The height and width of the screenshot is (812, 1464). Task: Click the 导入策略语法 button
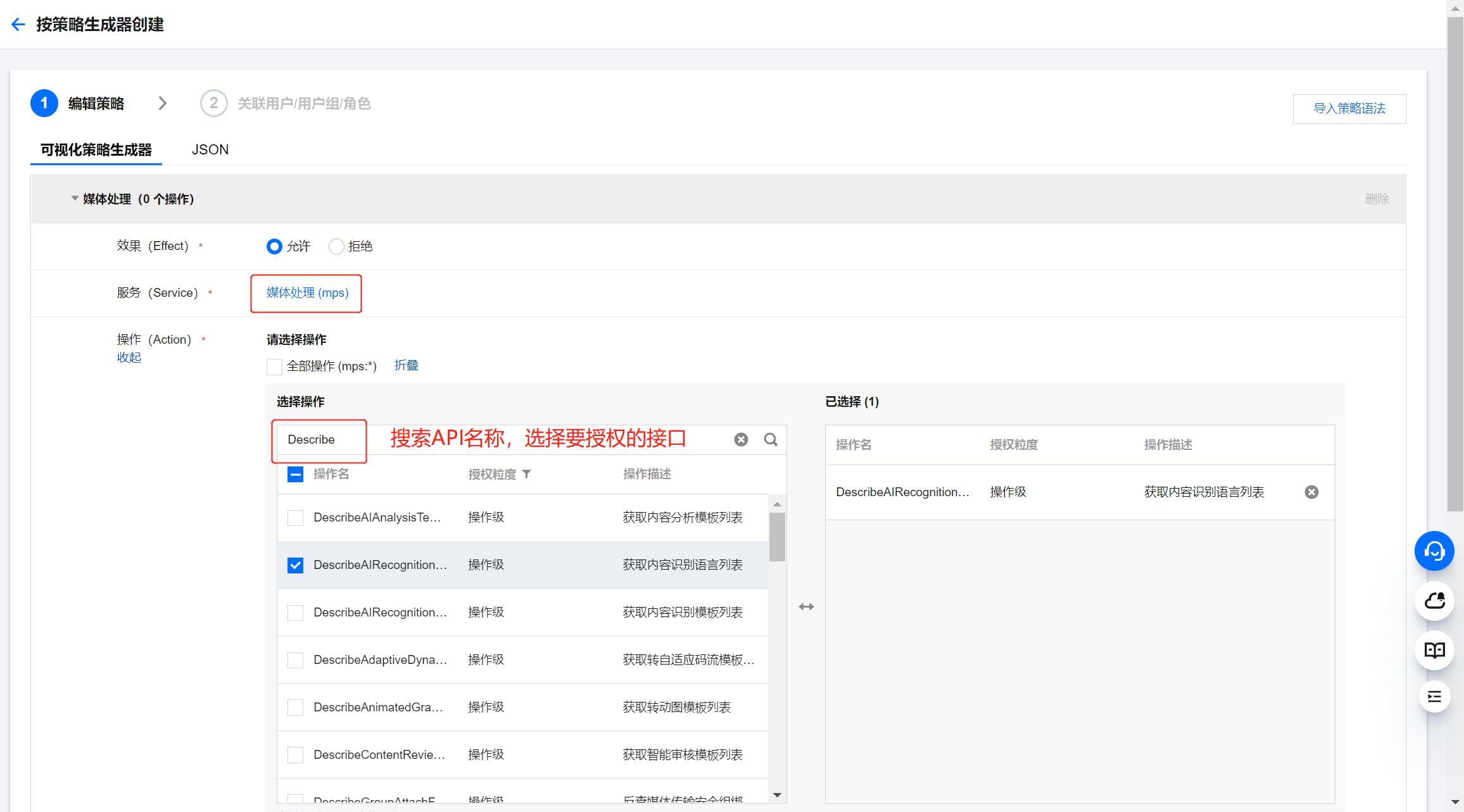pyautogui.click(x=1349, y=109)
